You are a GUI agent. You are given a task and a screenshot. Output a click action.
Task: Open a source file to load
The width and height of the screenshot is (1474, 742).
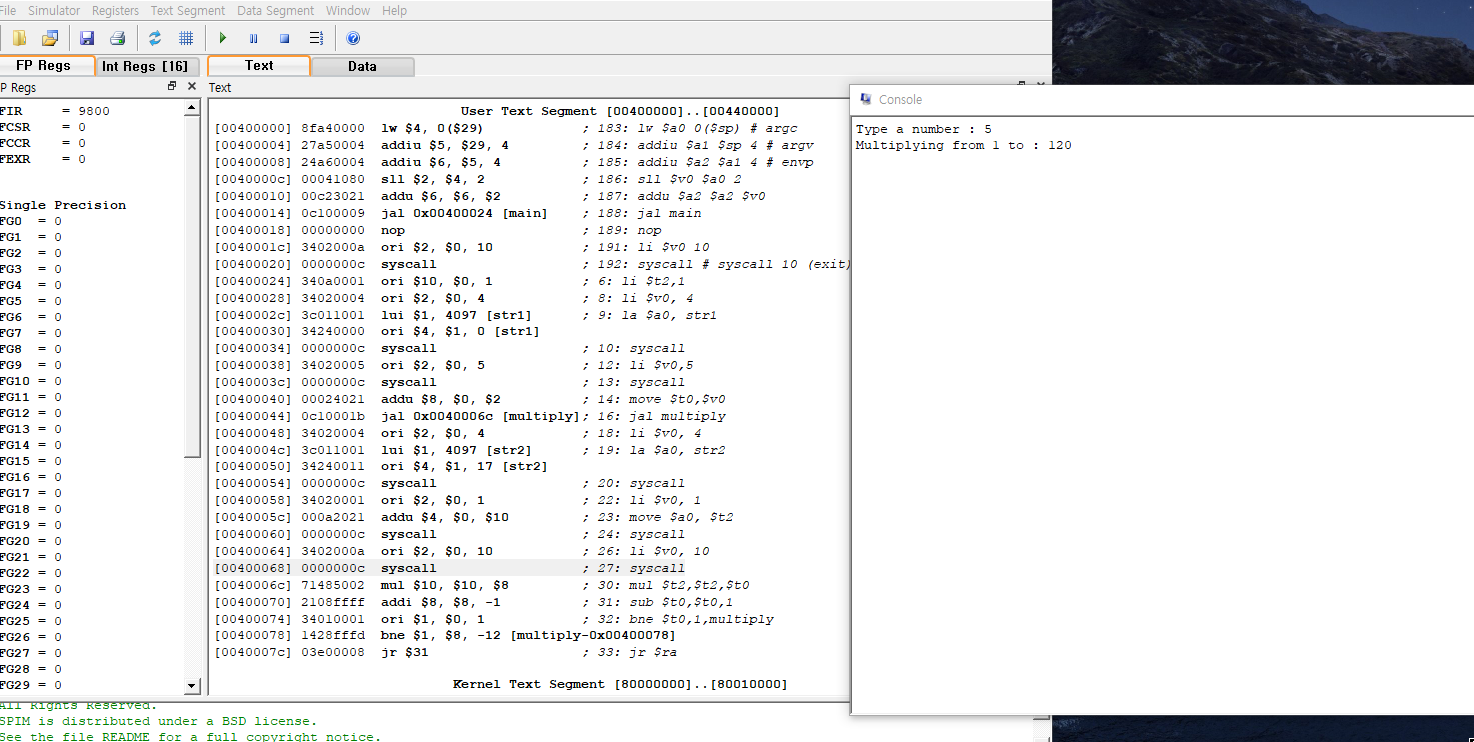click(x=48, y=38)
